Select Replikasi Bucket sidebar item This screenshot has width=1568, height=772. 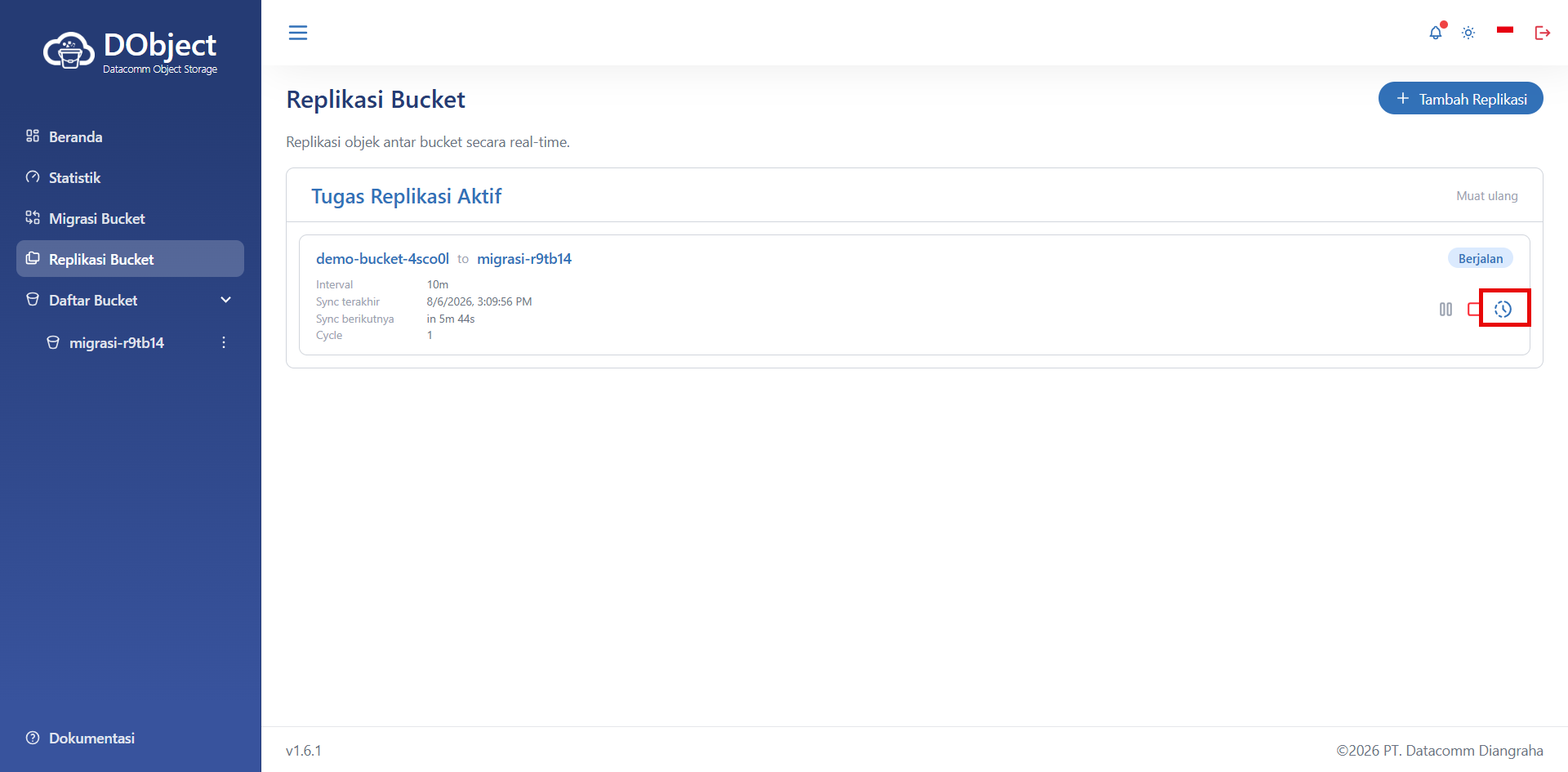[131, 259]
